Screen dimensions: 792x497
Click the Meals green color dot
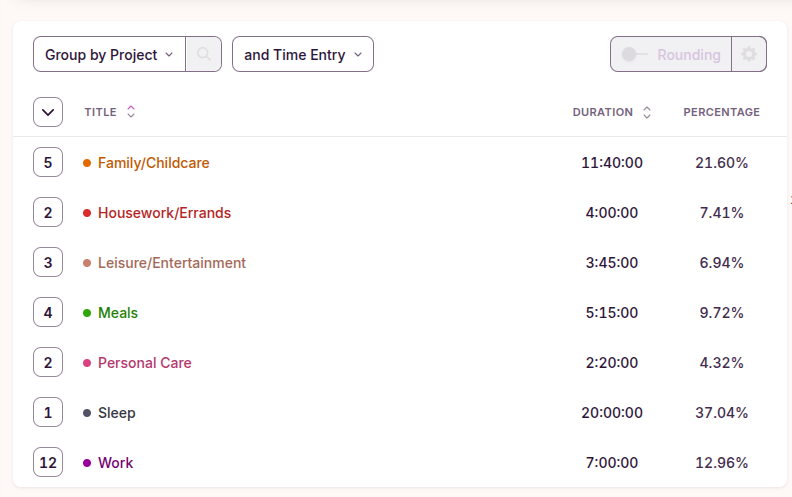[87, 313]
